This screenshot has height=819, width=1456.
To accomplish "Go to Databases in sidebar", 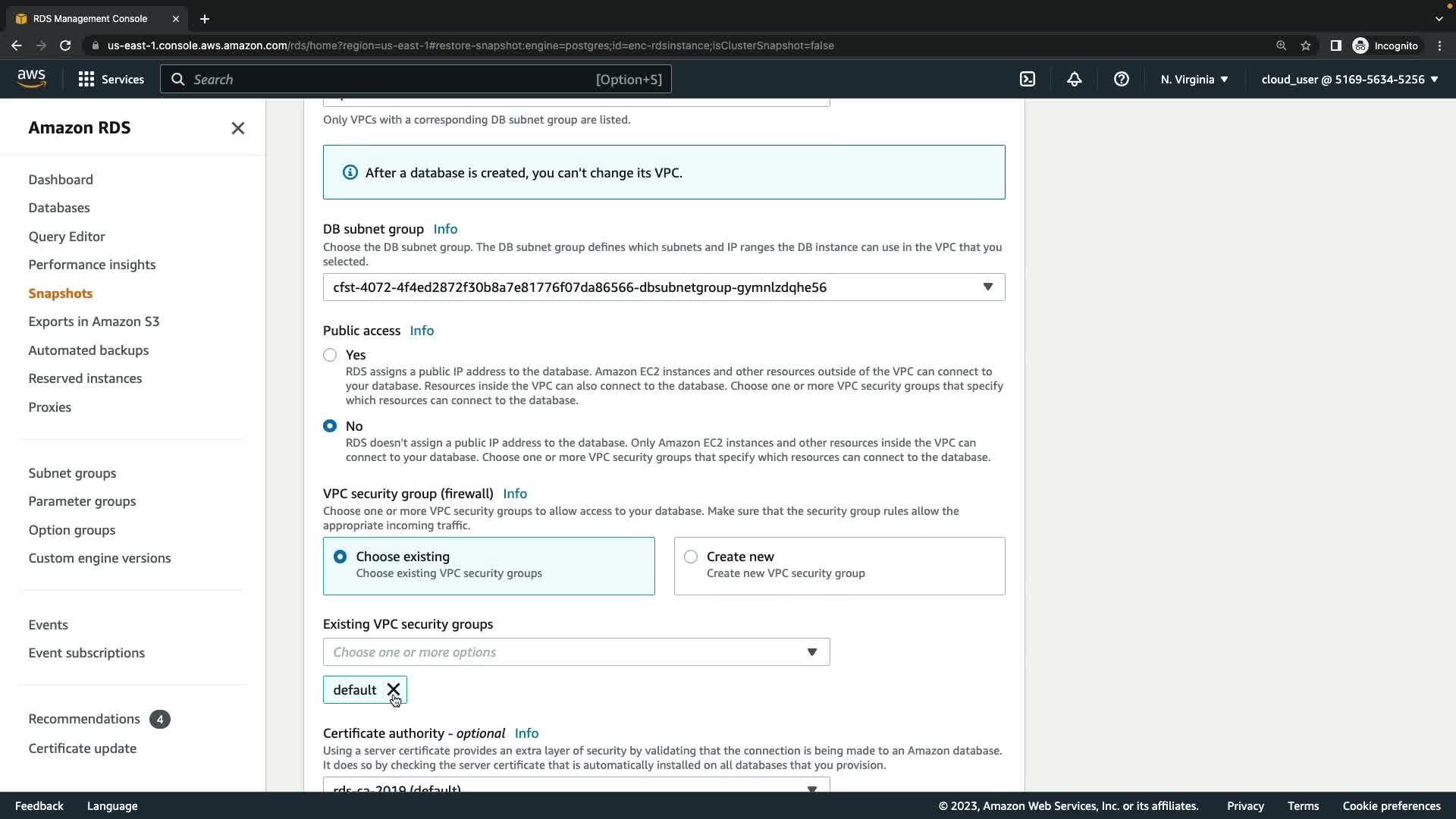I will (x=59, y=208).
